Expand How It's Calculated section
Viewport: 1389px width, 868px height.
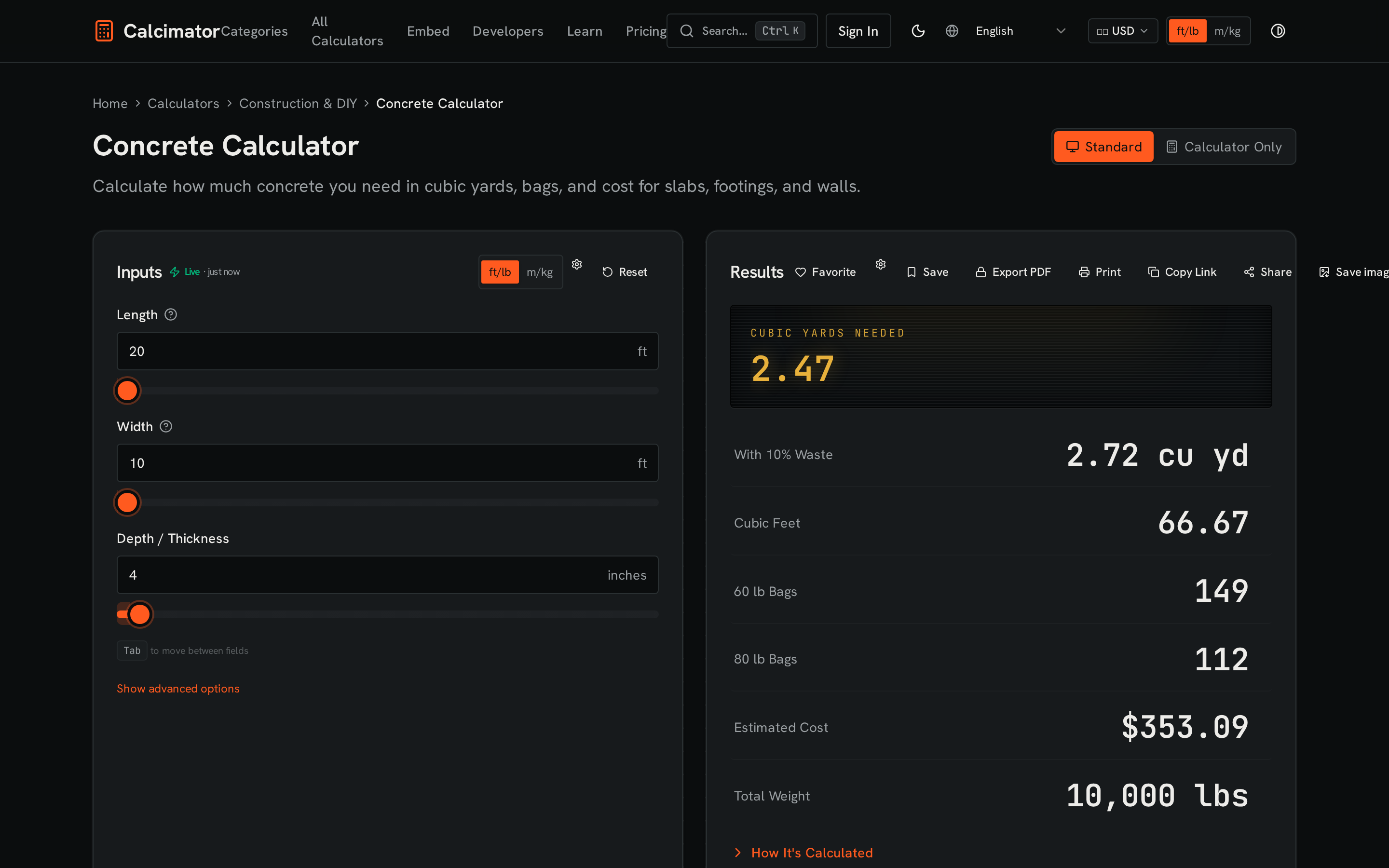(x=803, y=853)
